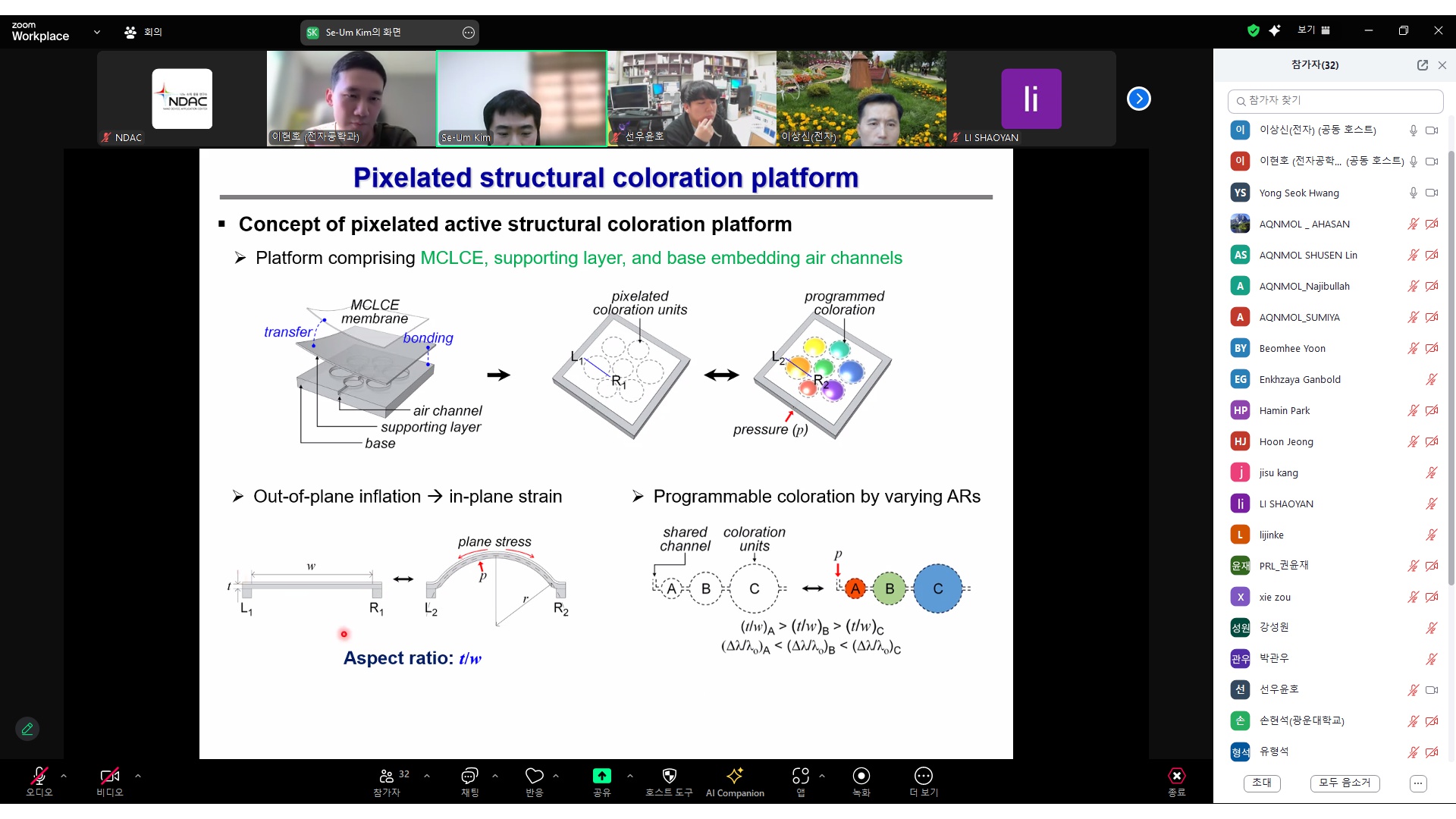The image size is (1456, 819).
Task: Click PRL_권윤재 avatar icon
Action: tap(1240, 566)
